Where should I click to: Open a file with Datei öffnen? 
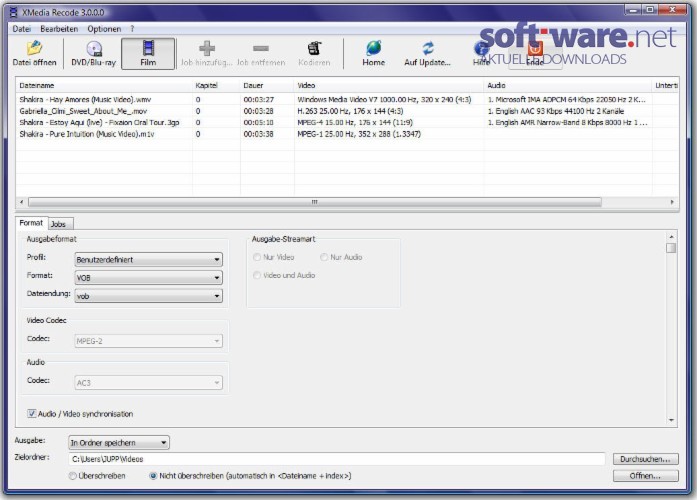point(34,53)
